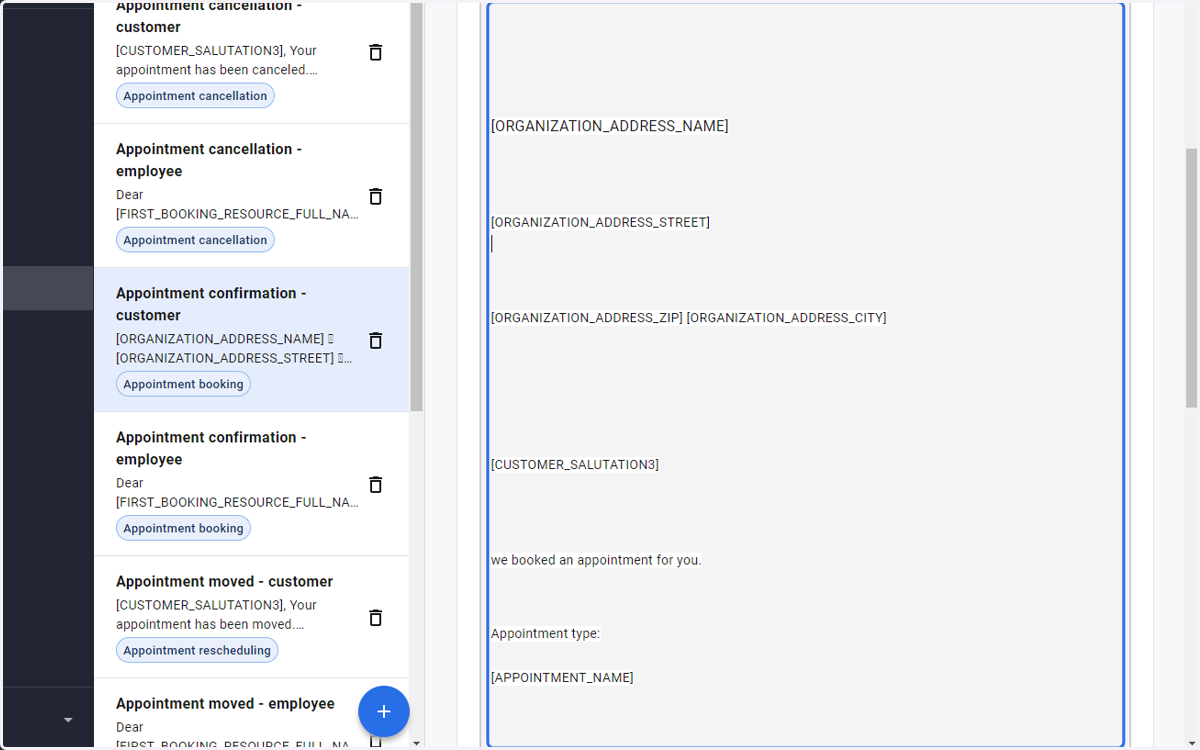The image size is (1200, 750).
Task: Click the [ORGANIZATION_ADDRESS_CITY] placeholder
Action: 786,318
